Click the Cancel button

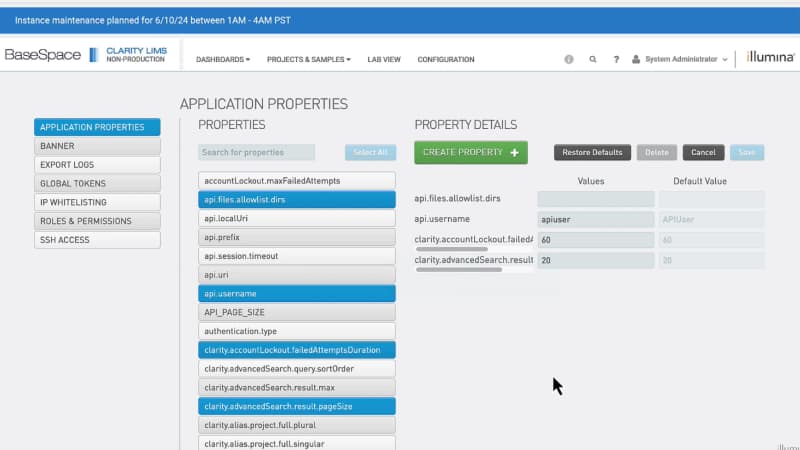[703, 153]
